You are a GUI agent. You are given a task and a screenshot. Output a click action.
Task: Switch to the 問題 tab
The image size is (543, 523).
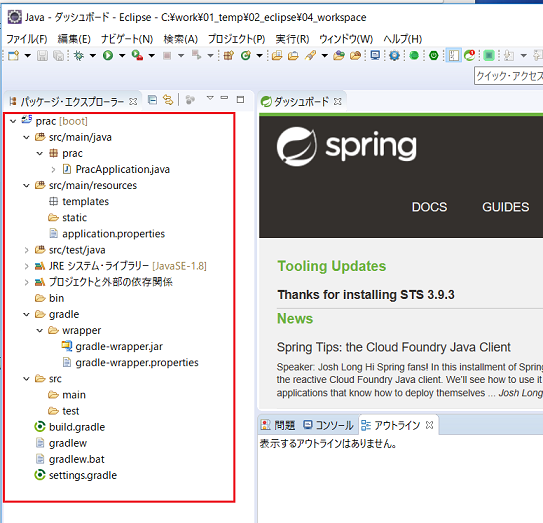click(x=278, y=425)
